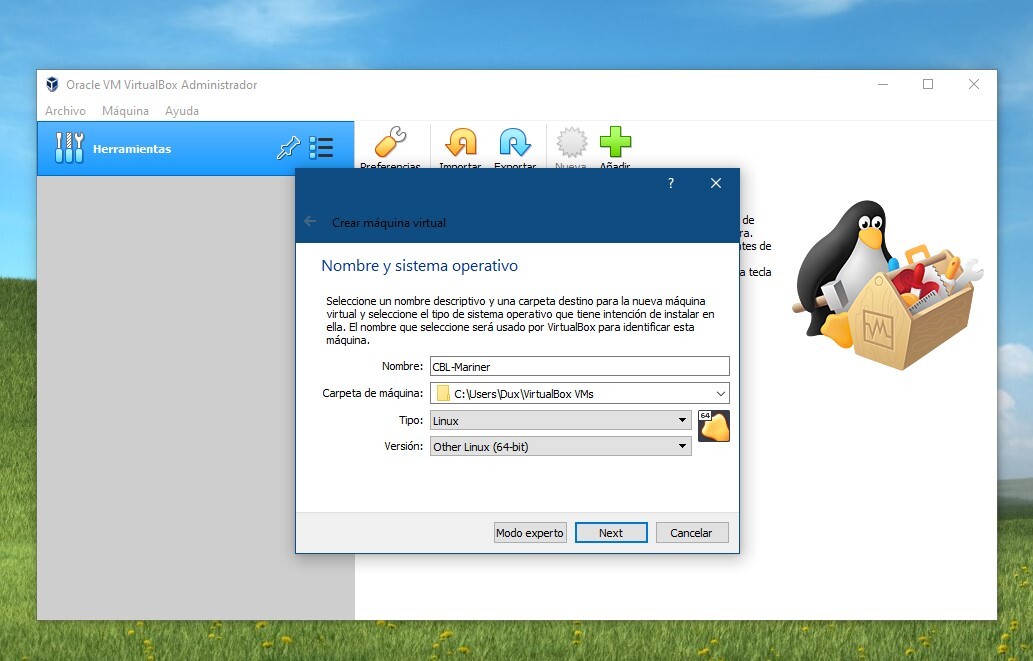Click the Herramientas tools icon
The image size is (1033, 661).
click(x=69, y=148)
